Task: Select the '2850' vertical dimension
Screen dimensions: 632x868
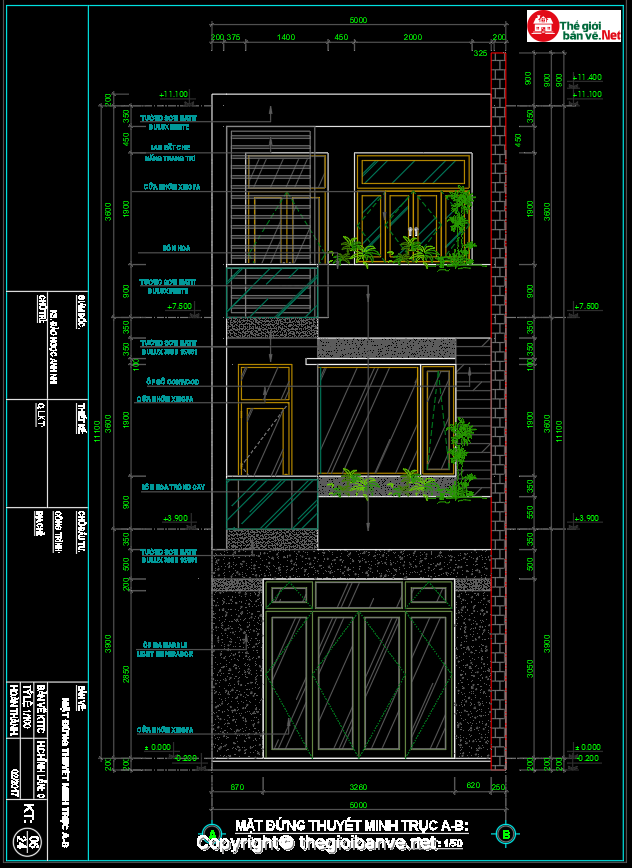Action: (126, 674)
